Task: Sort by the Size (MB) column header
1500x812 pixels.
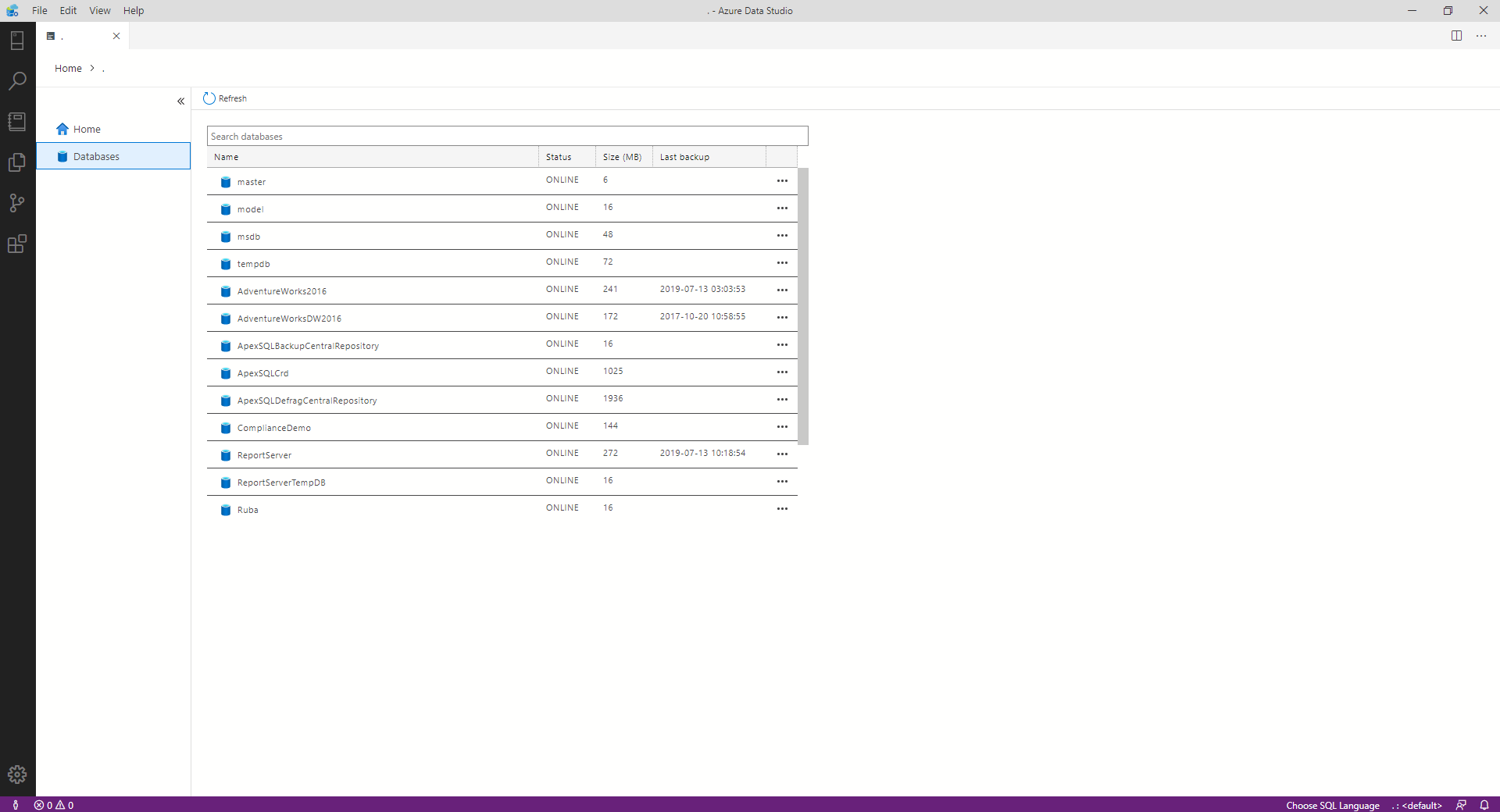Action: click(624, 157)
